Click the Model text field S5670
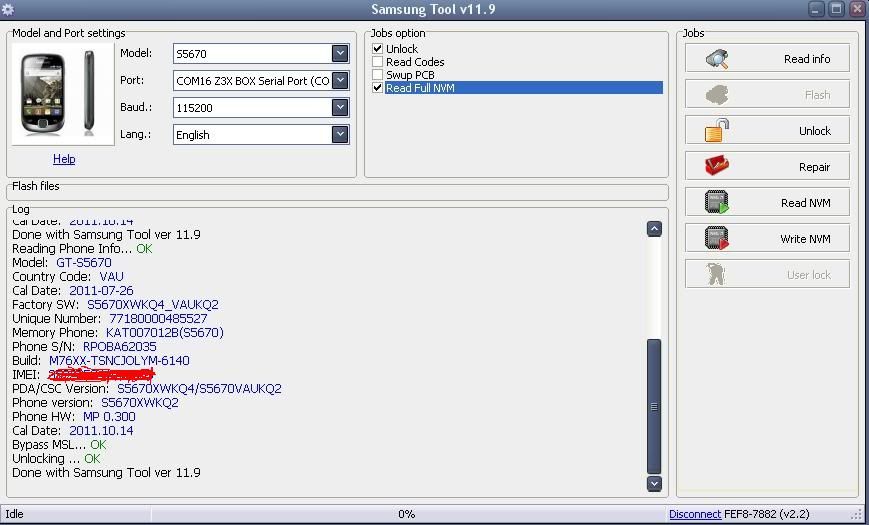The width and height of the screenshot is (869, 525). point(253,54)
